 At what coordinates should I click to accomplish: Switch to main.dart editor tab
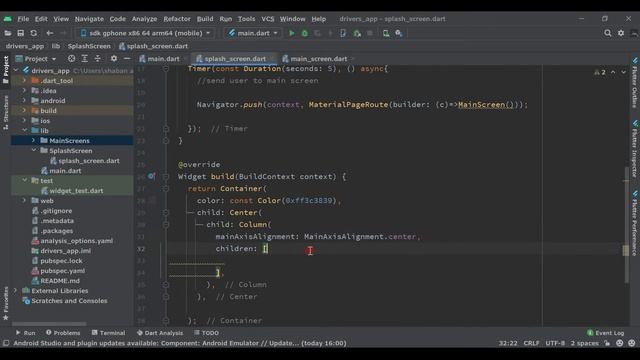click(161, 59)
